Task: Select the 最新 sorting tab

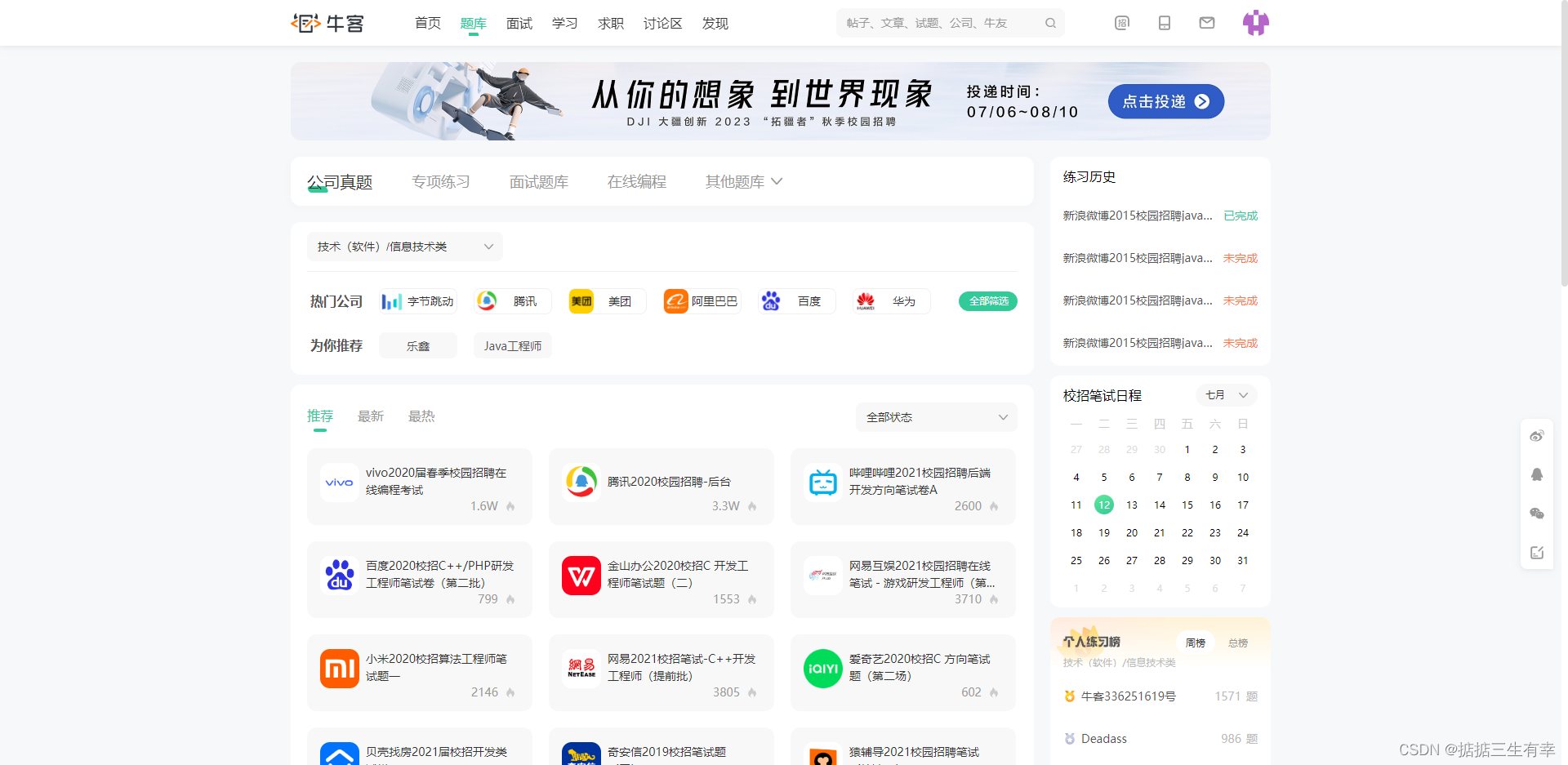Action: click(371, 416)
